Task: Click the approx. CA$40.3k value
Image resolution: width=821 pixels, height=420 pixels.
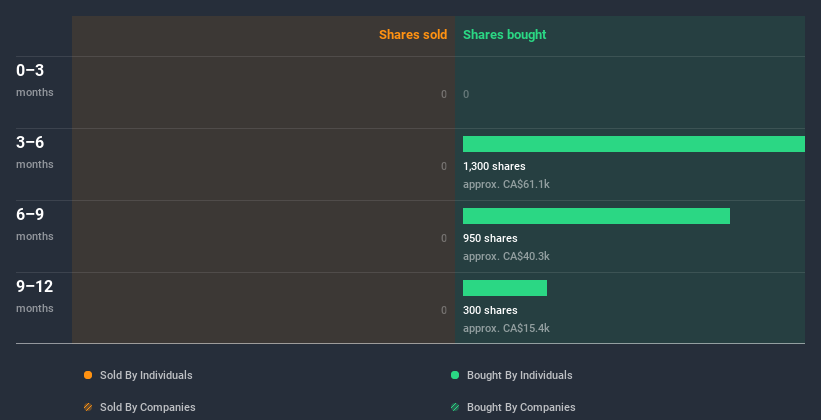Action: click(x=506, y=256)
